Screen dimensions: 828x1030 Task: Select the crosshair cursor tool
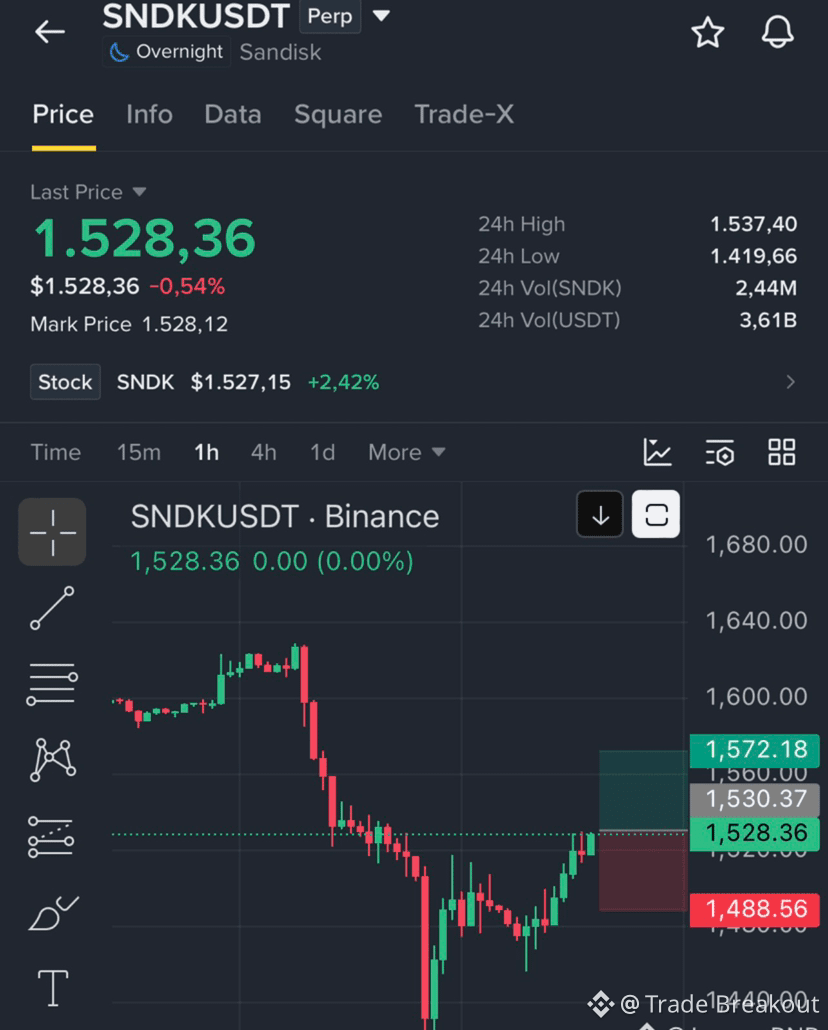[x=53, y=532]
